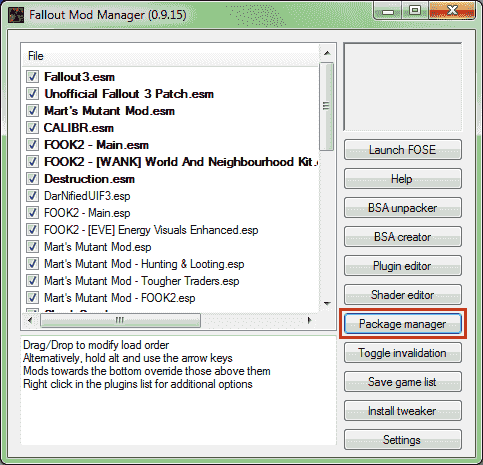This screenshot has width=483, height=465.
Task: Open the Shader editor
Action: pyautogui.click(x=403, y=295)
